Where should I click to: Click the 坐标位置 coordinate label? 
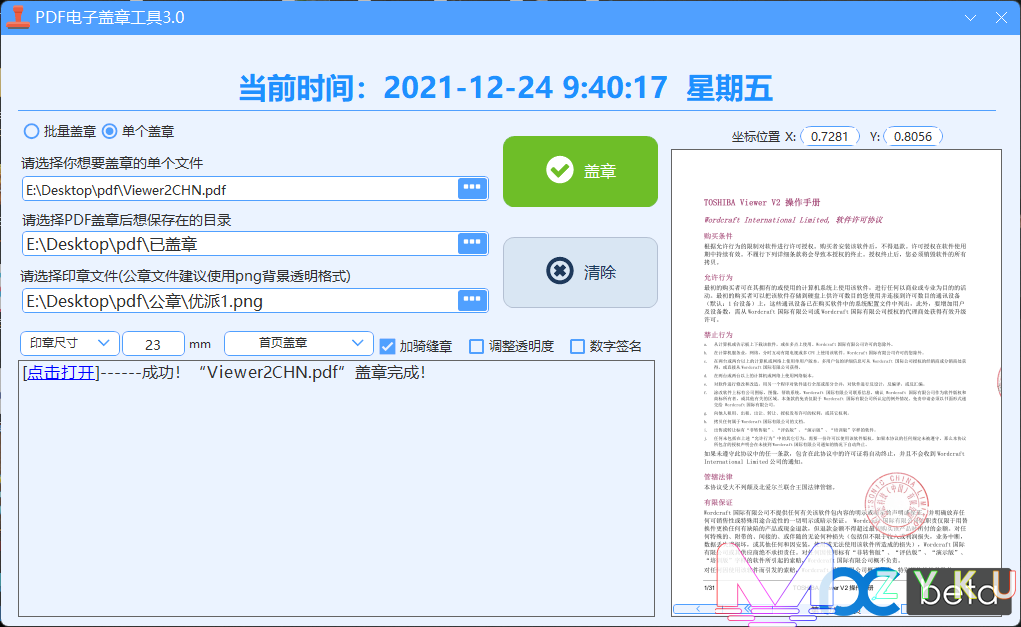[755, 137]
